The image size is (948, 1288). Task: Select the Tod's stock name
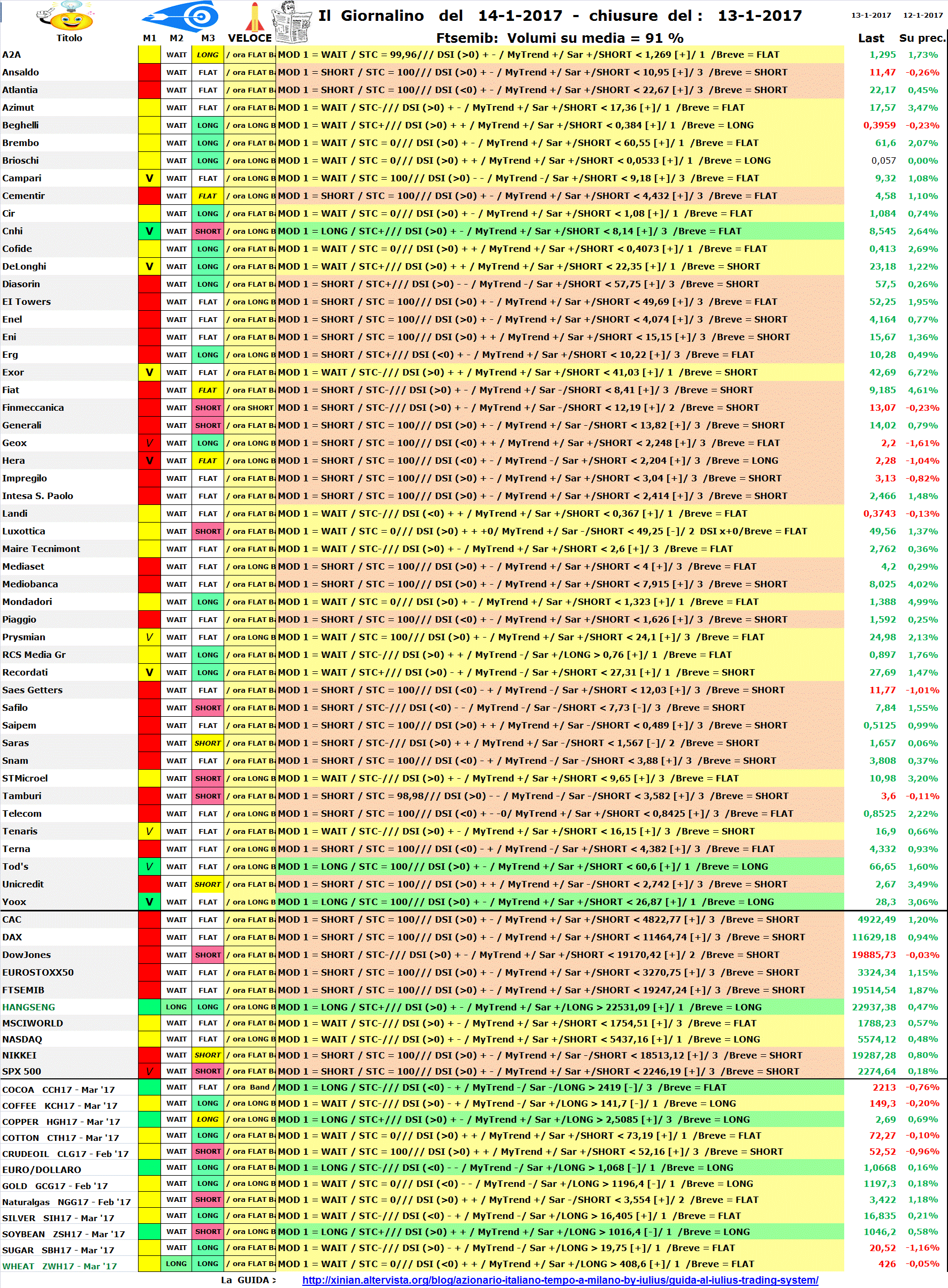pos(16,867)
